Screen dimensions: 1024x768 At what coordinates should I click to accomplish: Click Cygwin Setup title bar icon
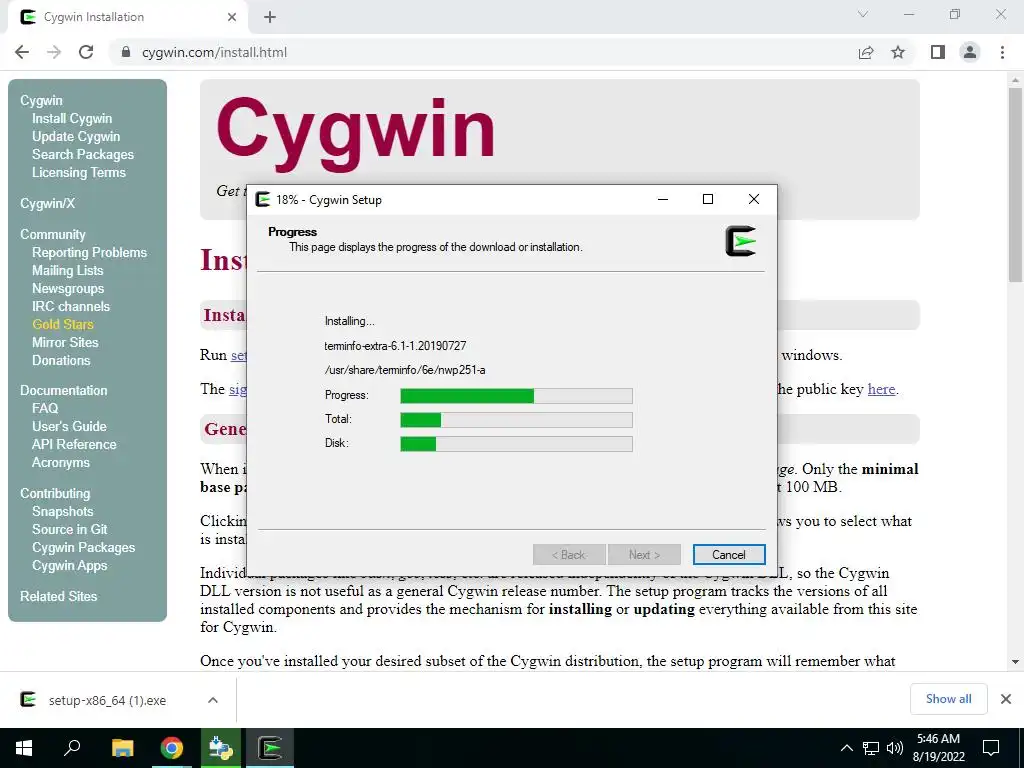tap(263, 199)
